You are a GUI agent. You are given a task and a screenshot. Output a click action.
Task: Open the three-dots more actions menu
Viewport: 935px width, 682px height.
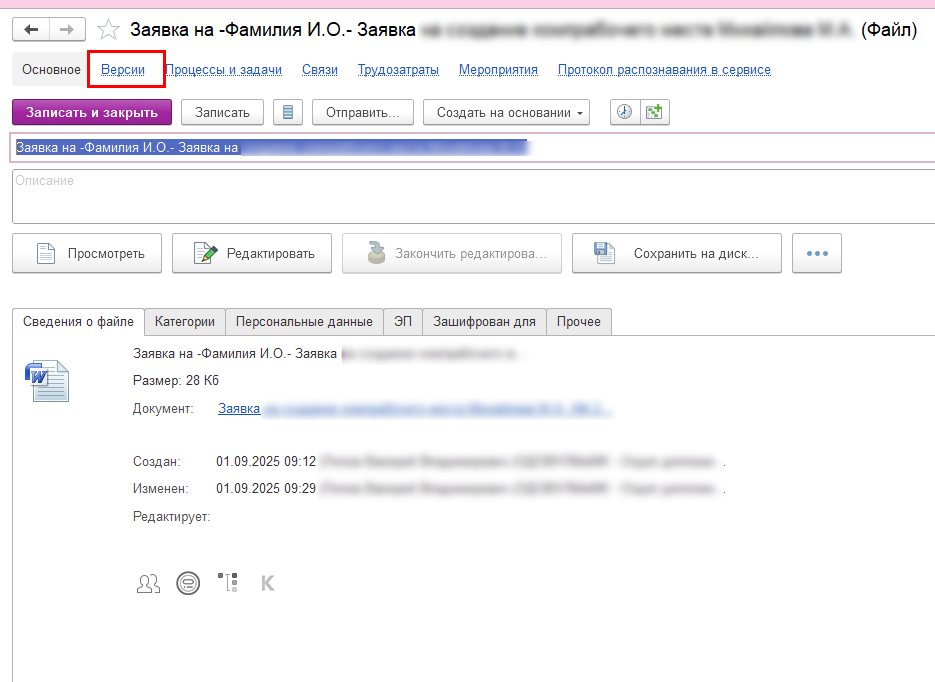click(x=817, y=253)
